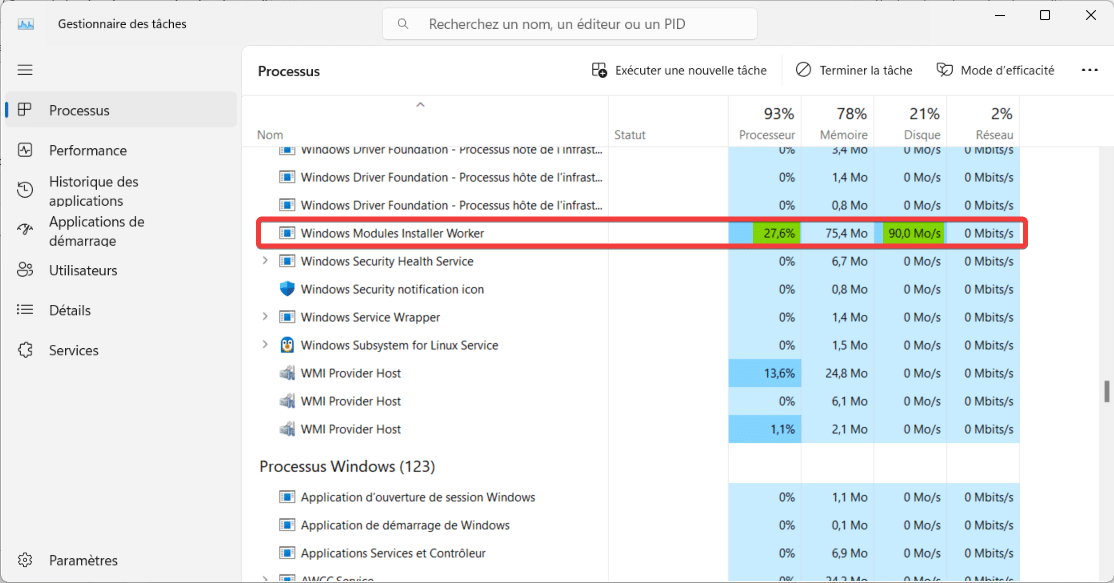The height and width of the screenshot is (583, 1114).
Task: Expand the Windows Service Wrapper process
Action: tap(265, 317)
